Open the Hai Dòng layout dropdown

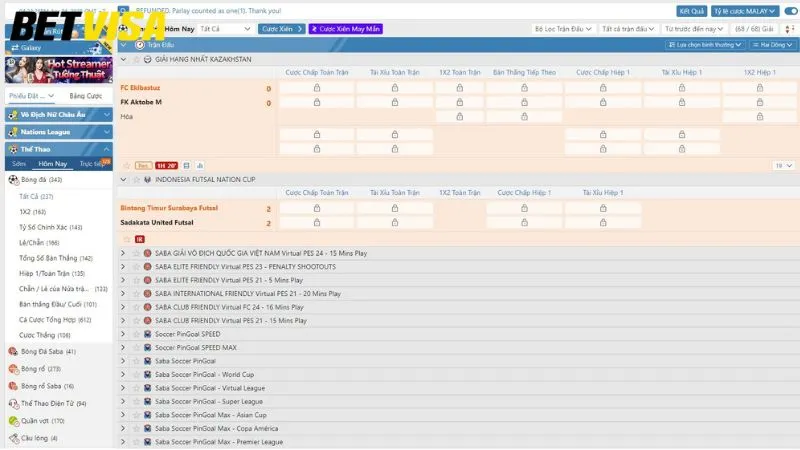[x=772, y=45]
